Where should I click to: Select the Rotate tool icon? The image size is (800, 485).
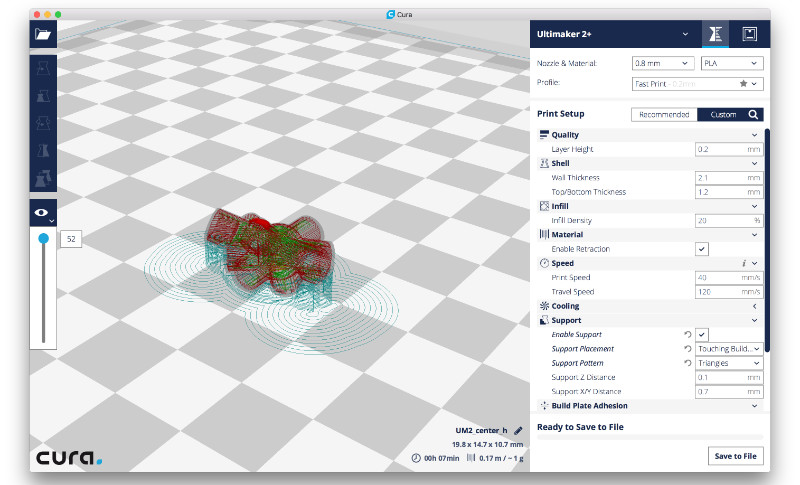coord(43,123)
